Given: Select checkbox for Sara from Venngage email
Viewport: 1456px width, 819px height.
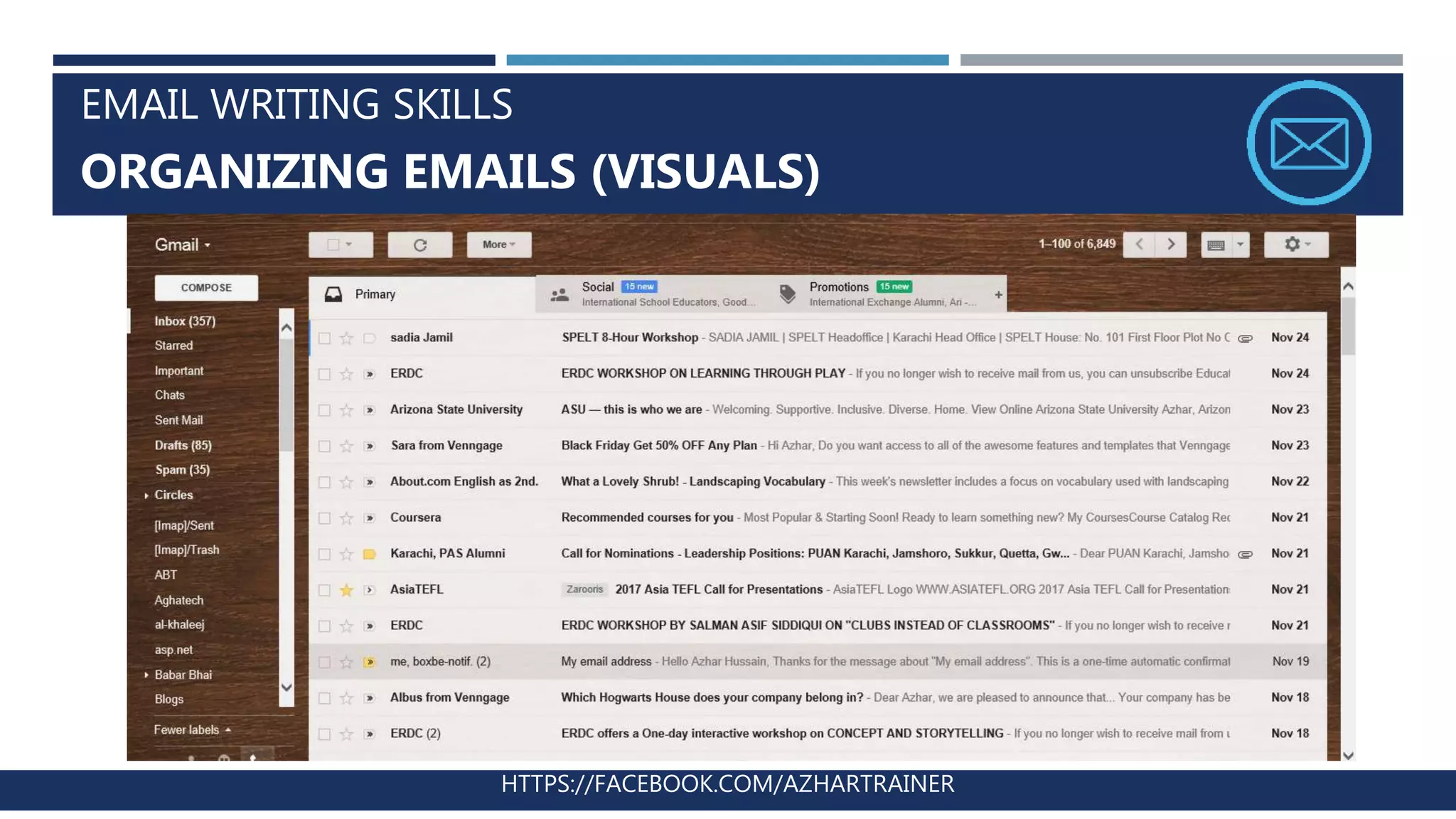Looking at the screenshot, I should (x=324, y=446).
